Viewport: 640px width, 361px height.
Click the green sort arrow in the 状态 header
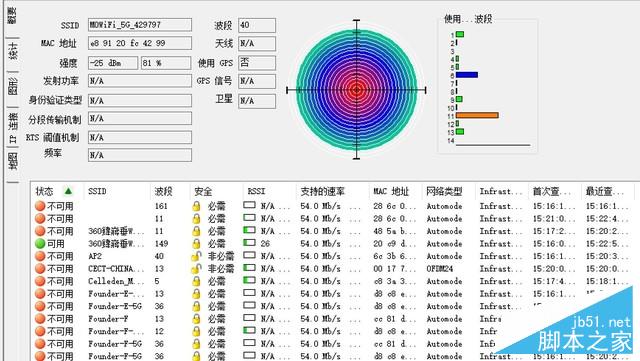[68, 191]
